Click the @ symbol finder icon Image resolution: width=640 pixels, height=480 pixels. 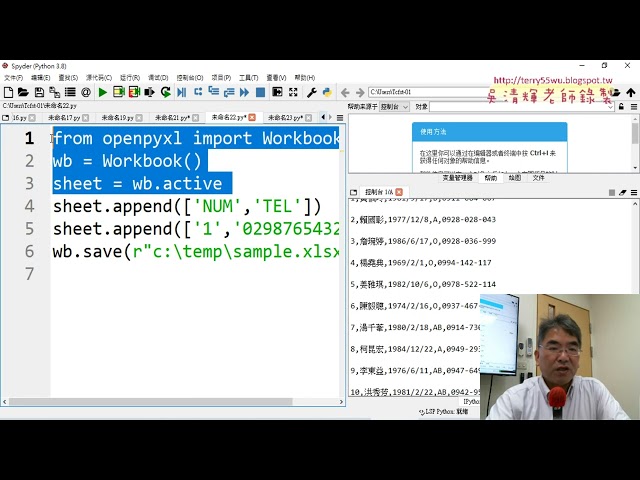86,92
